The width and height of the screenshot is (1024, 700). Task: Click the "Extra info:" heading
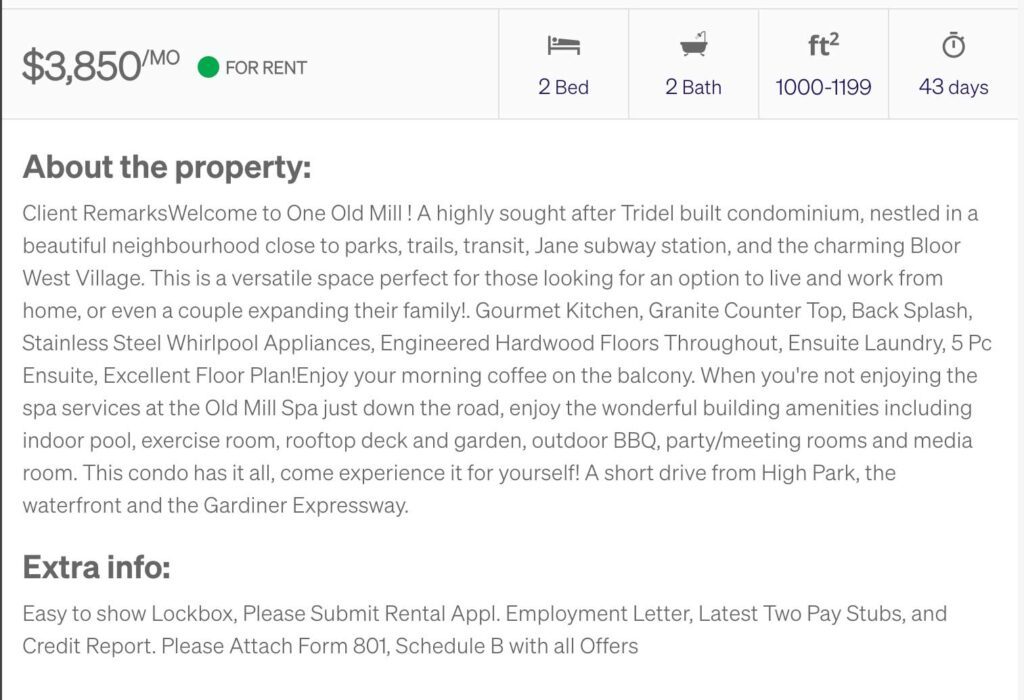point(96,568)
